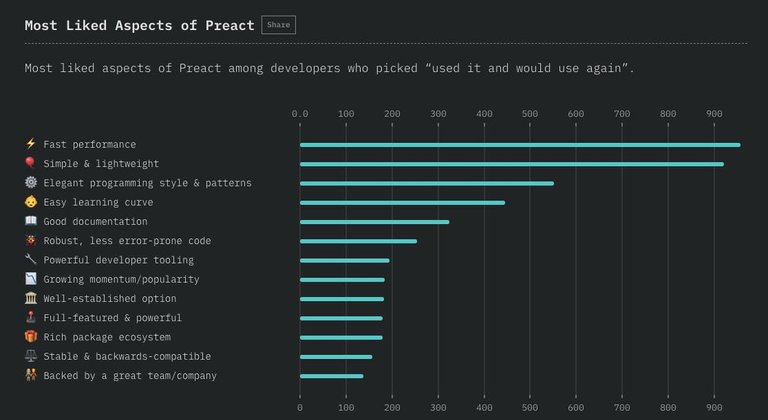The width and height of the screenshot is (768, 420).
Task: Click the bug Robust code icon
Action: [31, 241]
